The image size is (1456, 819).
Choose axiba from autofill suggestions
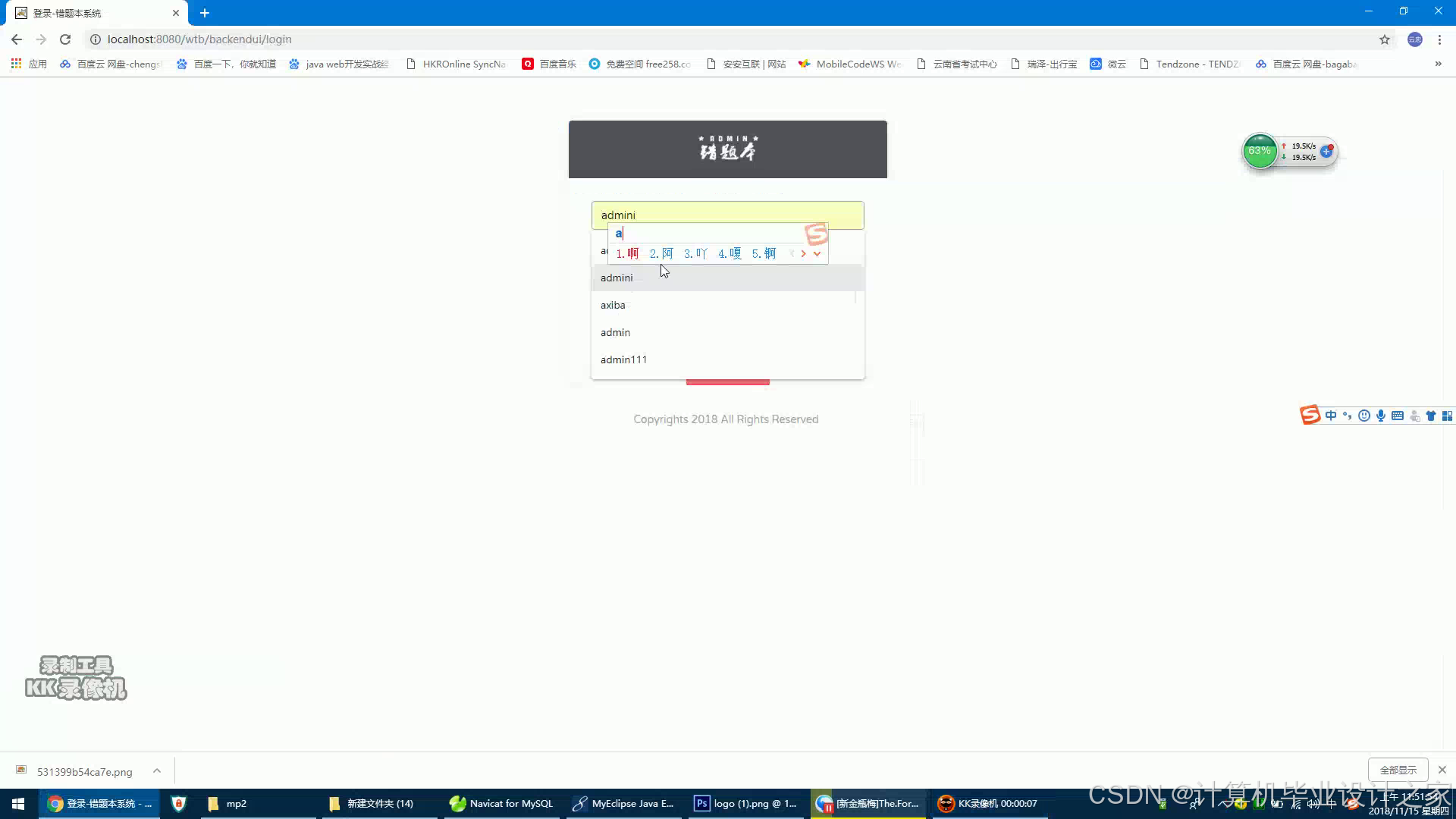click(x=613, y=305)
